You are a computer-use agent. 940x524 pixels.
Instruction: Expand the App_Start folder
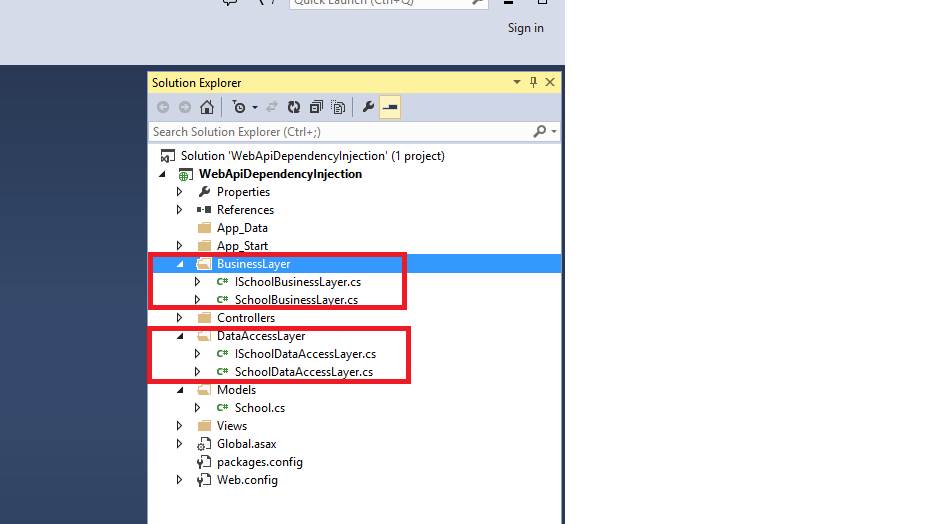tap(179, 246)
